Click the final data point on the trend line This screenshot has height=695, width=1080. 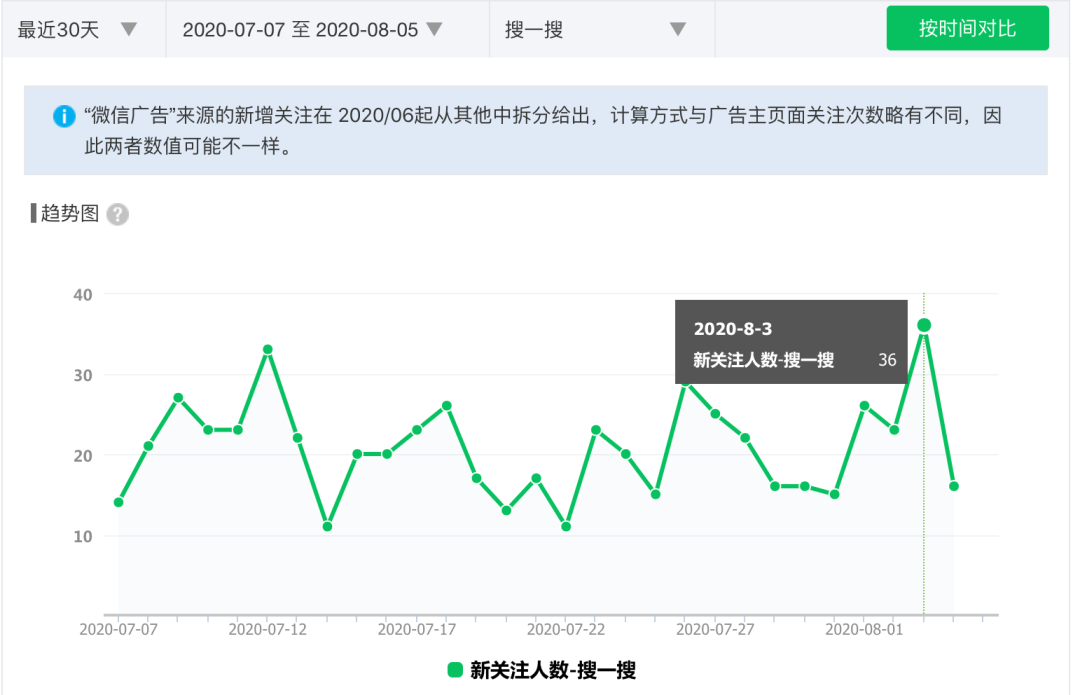pyautogui.click(x=954, y=485)
